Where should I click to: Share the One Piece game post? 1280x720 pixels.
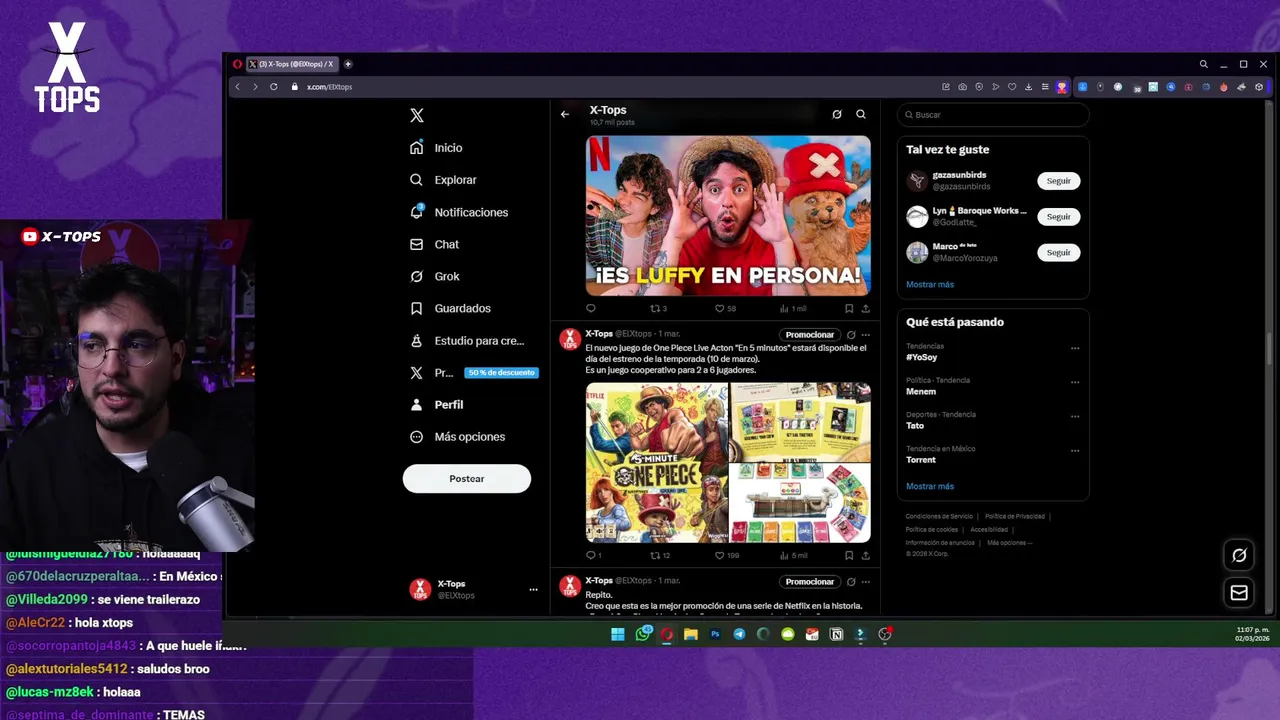click(x=865, y=555)
